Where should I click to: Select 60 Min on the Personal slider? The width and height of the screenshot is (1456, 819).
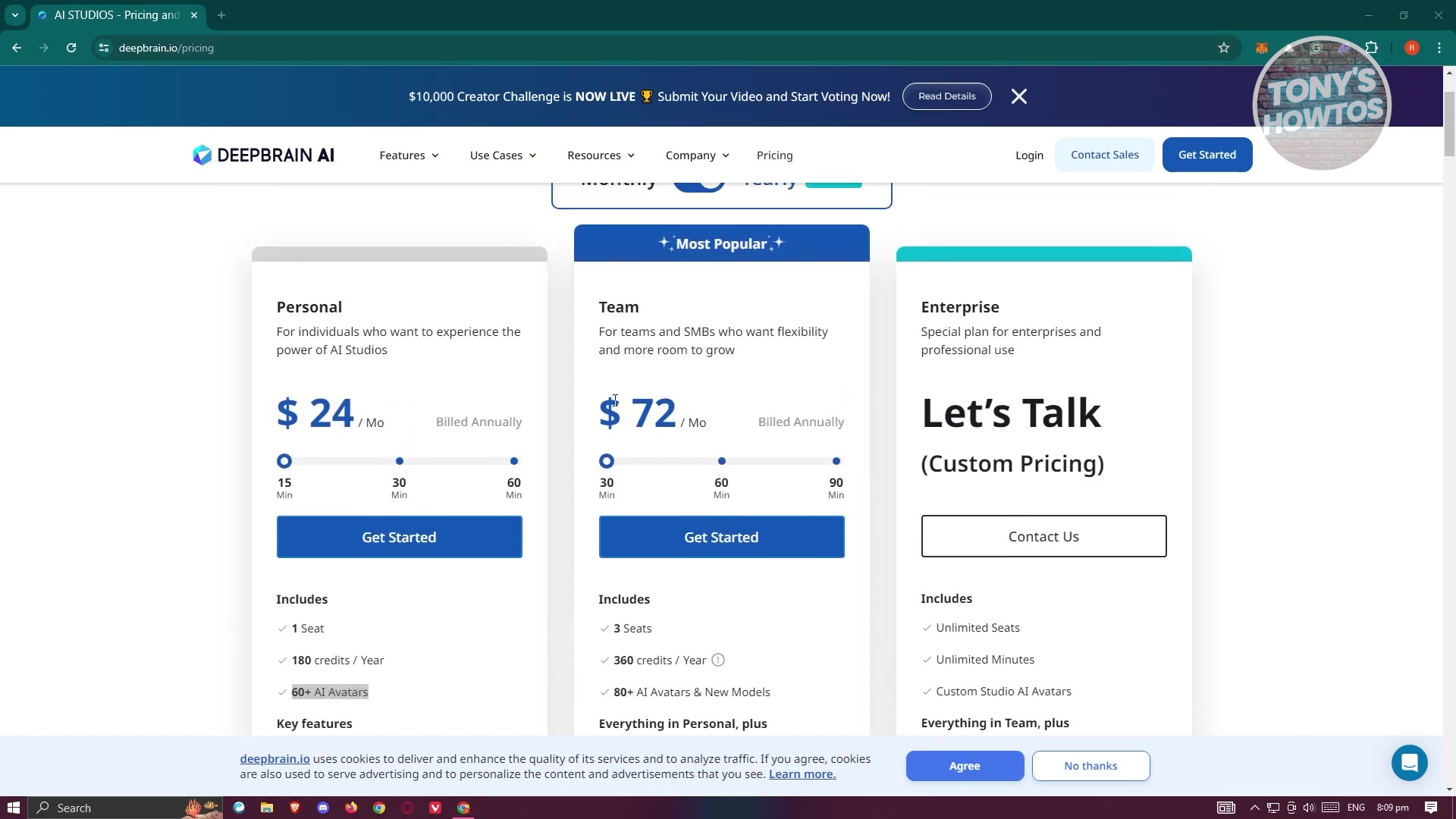(514, 461)
